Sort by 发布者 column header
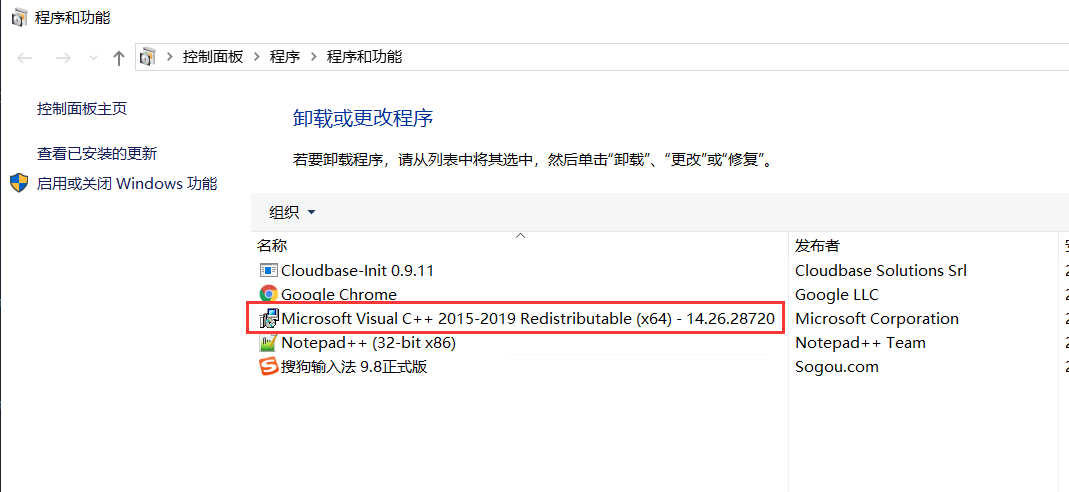This screenshot has height=492, width=1069. tap(817, 245)
